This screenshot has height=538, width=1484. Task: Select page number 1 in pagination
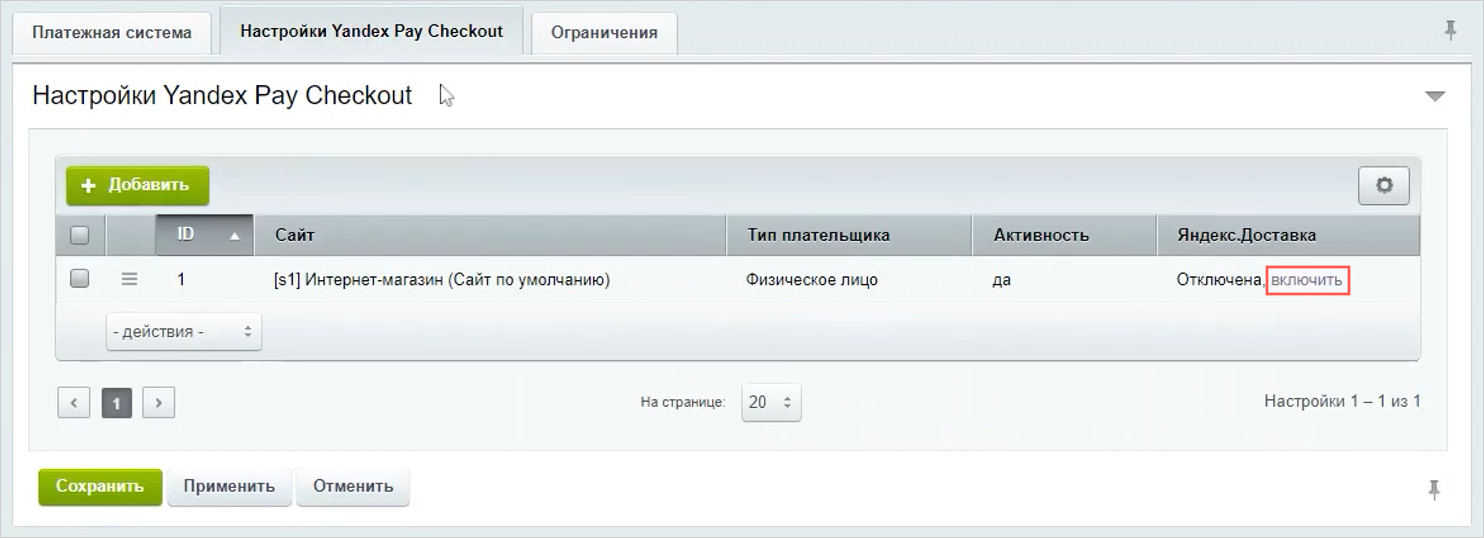point(117,403)
